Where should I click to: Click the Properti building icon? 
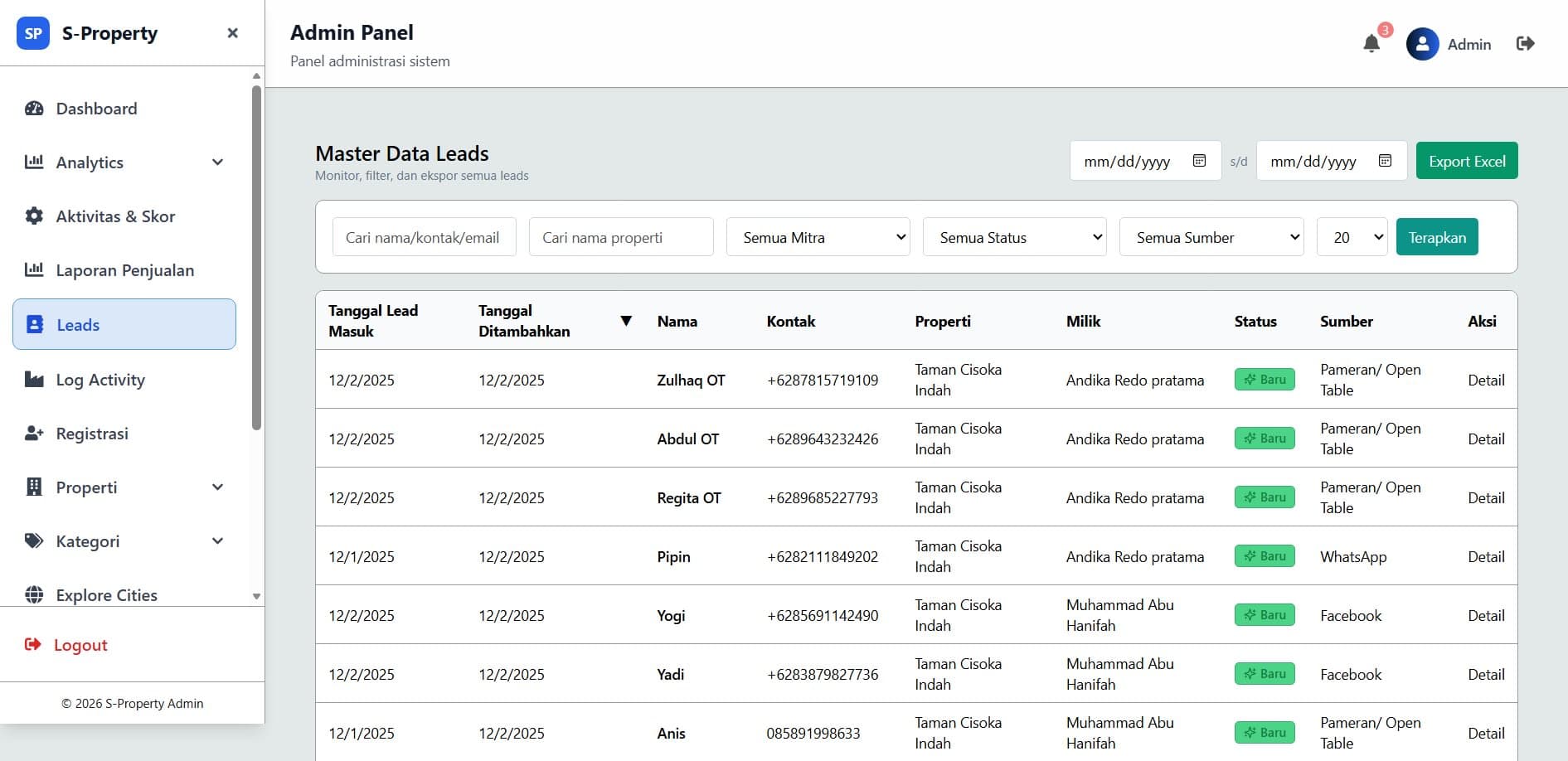click(x=34, y=487)
